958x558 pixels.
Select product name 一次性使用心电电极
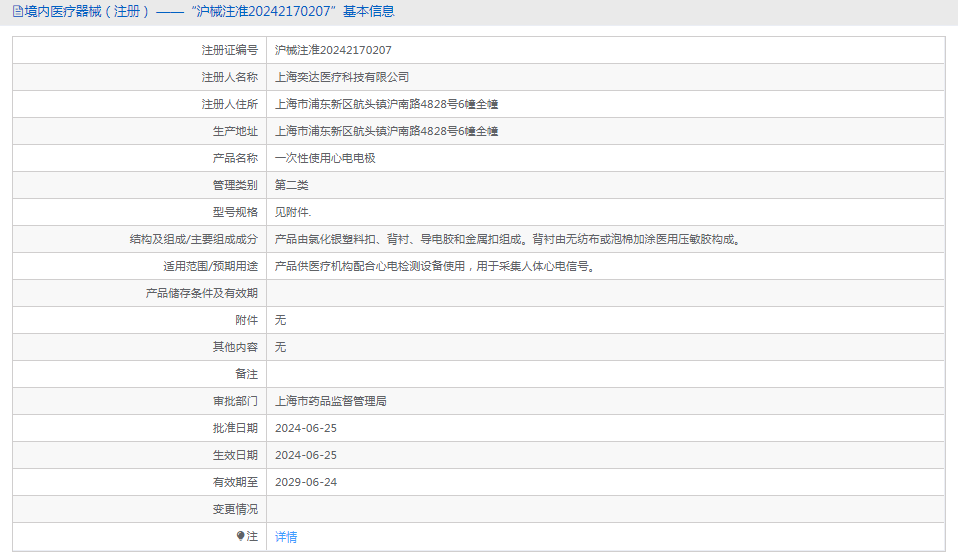pos(325,158)
